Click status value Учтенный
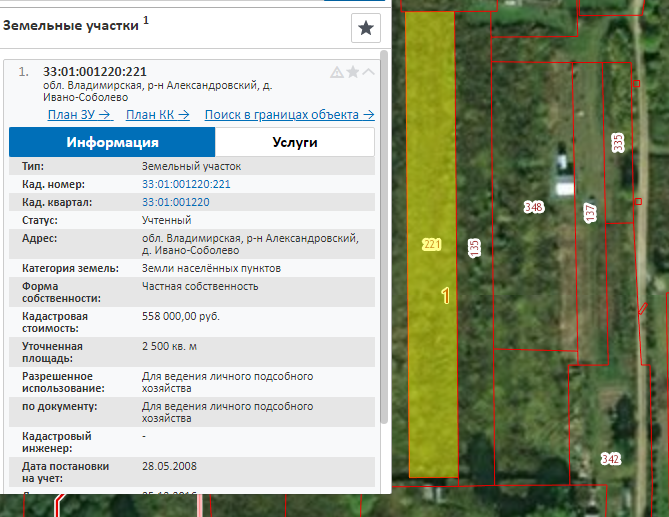 click(166, 220)
